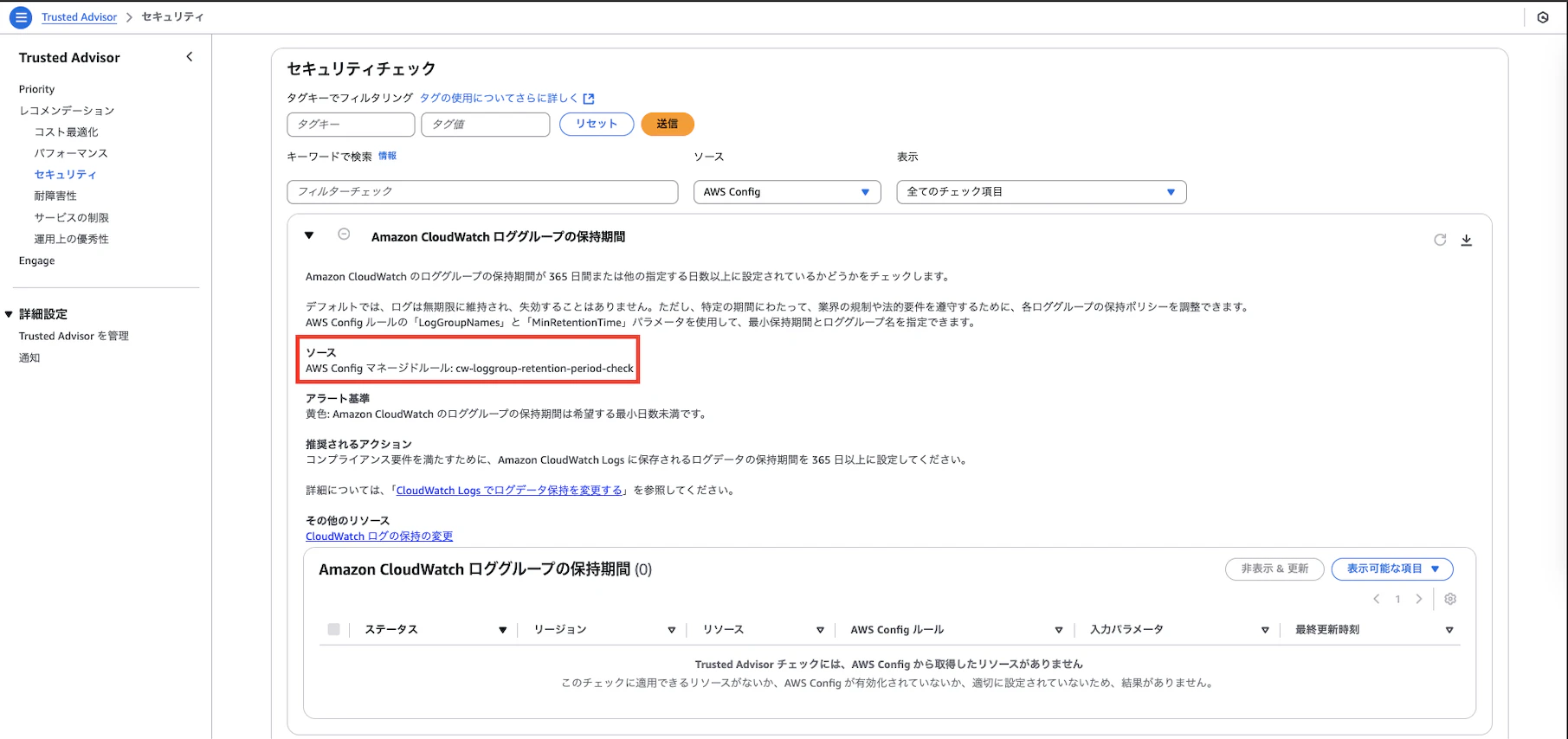Select サービスの制限 in sidebar

click(x=72, y=218)
